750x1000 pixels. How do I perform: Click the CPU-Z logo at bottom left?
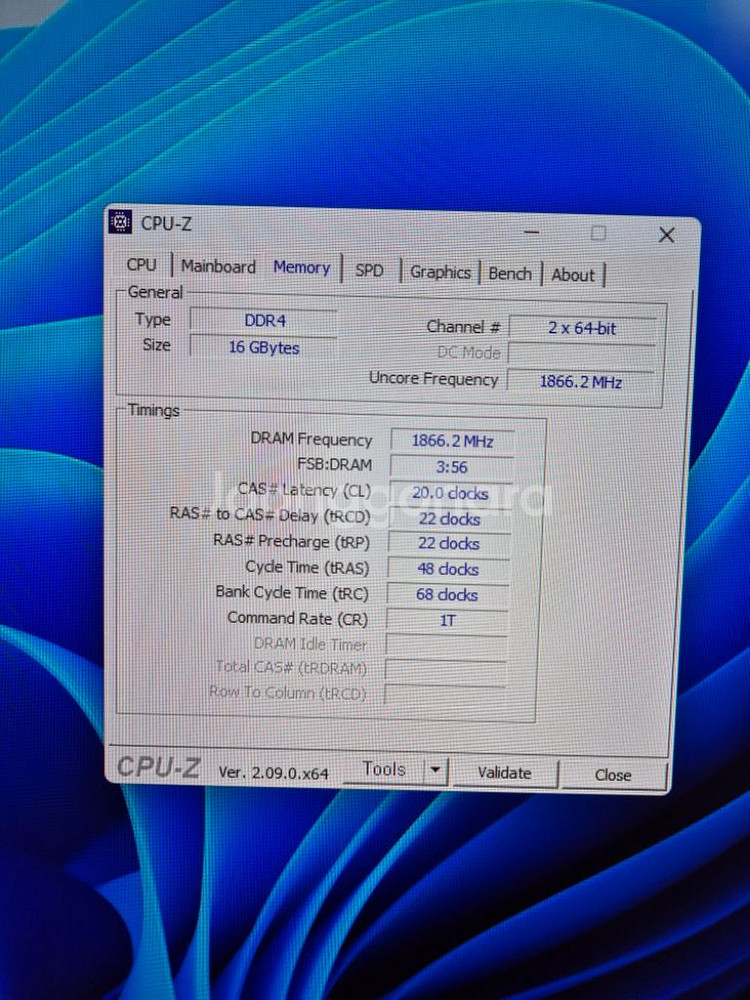[x=158, y=767]
